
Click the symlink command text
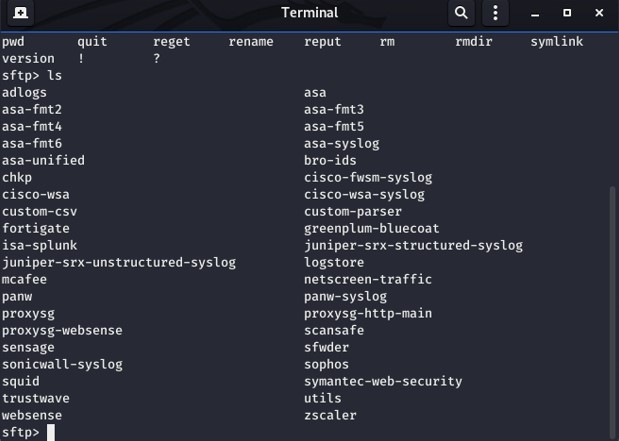[557, 42]
